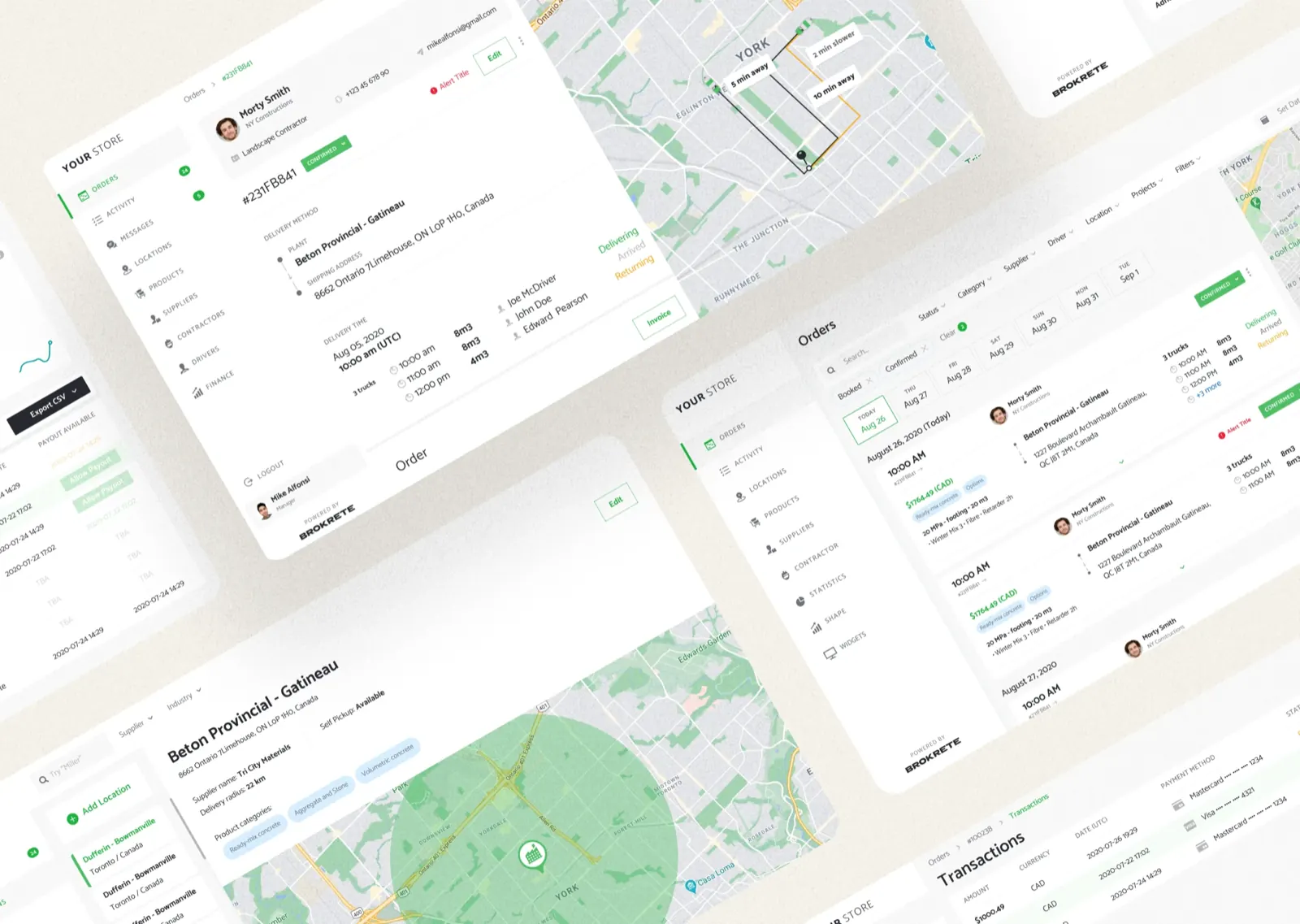Click Contractor icon in Orders list sidebar
The width and height of the screenshot is (1300, 924).
[x=785, y=575]
